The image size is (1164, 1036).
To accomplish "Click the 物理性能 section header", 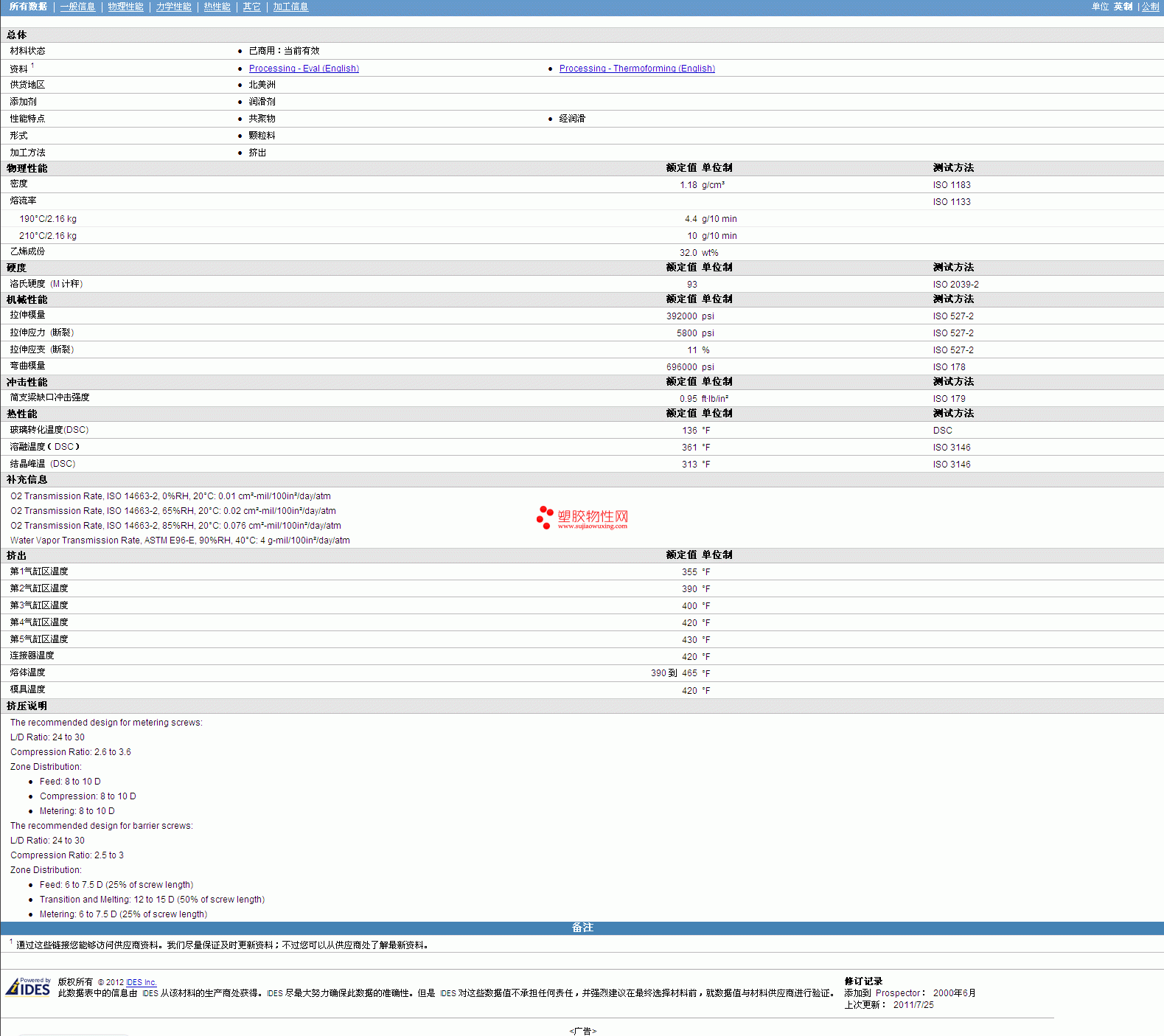I will pos(27,168).
